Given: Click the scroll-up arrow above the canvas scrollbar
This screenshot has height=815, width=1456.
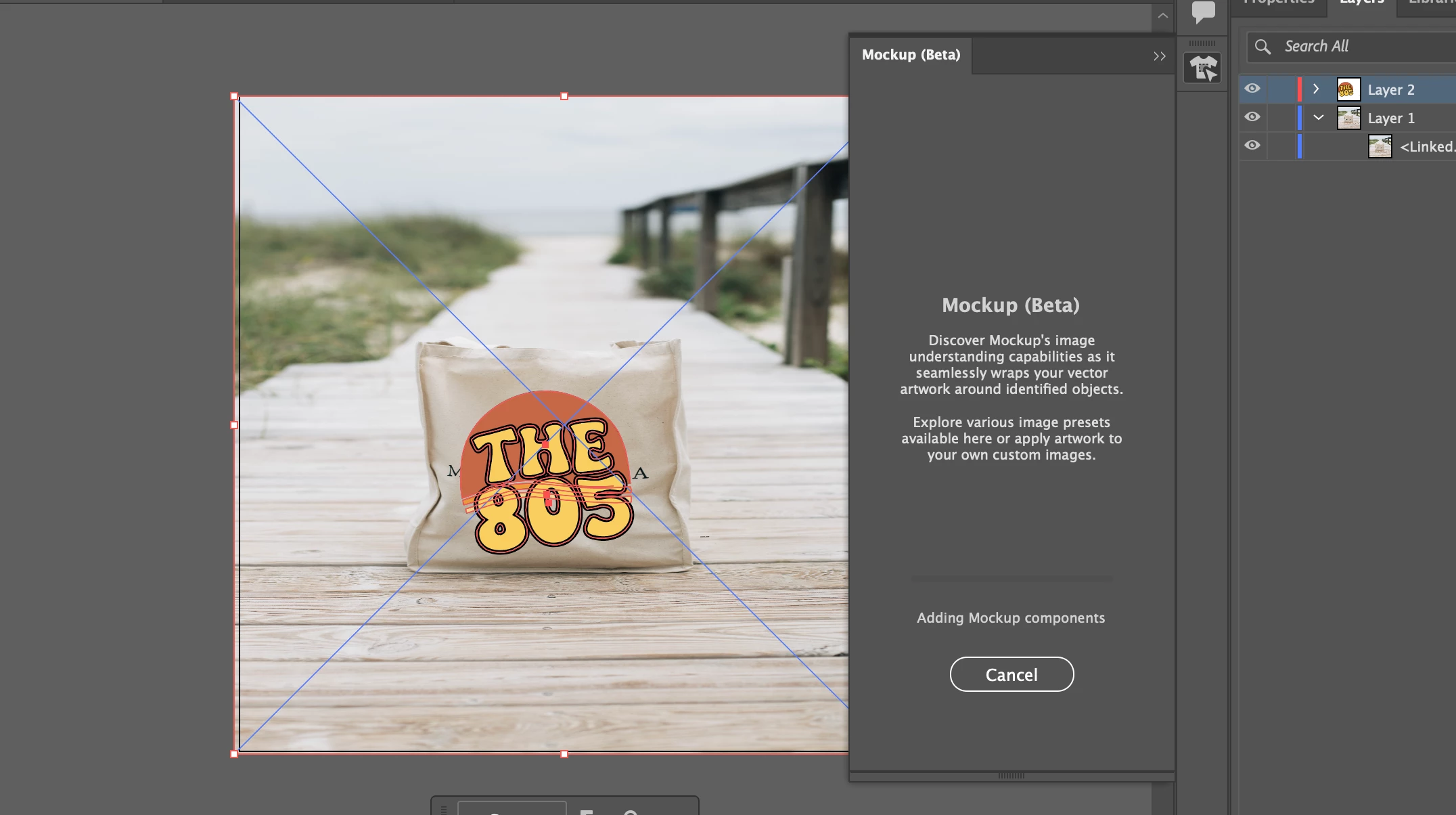Looking at the screenshot, I should [1162, 16].
